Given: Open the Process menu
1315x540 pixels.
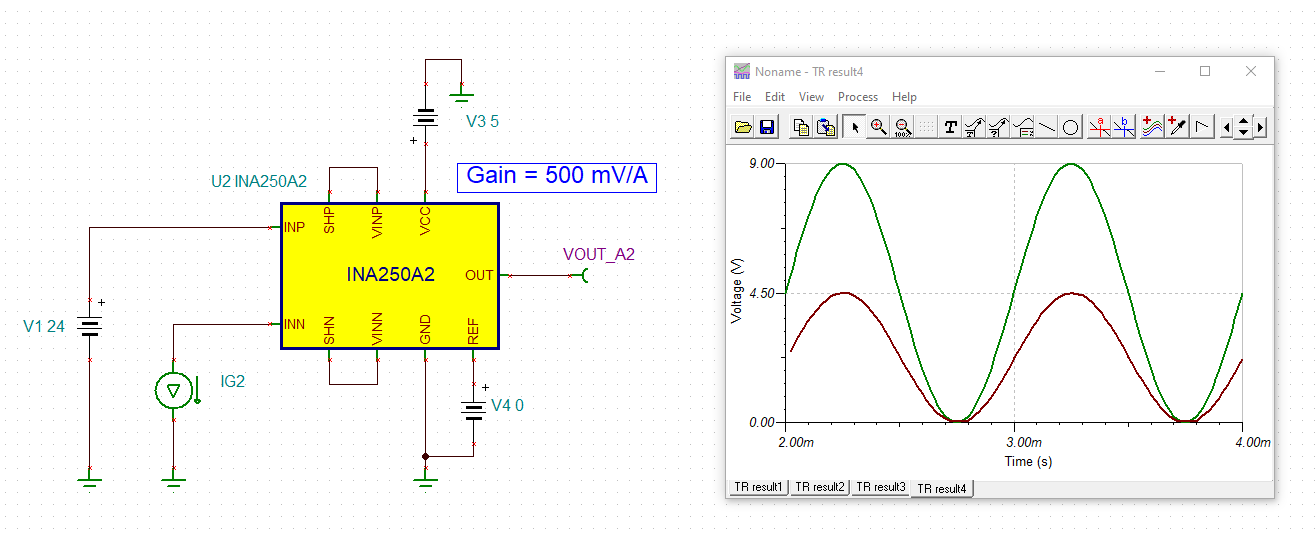Looking at the screenshot, I should [858, 97].
